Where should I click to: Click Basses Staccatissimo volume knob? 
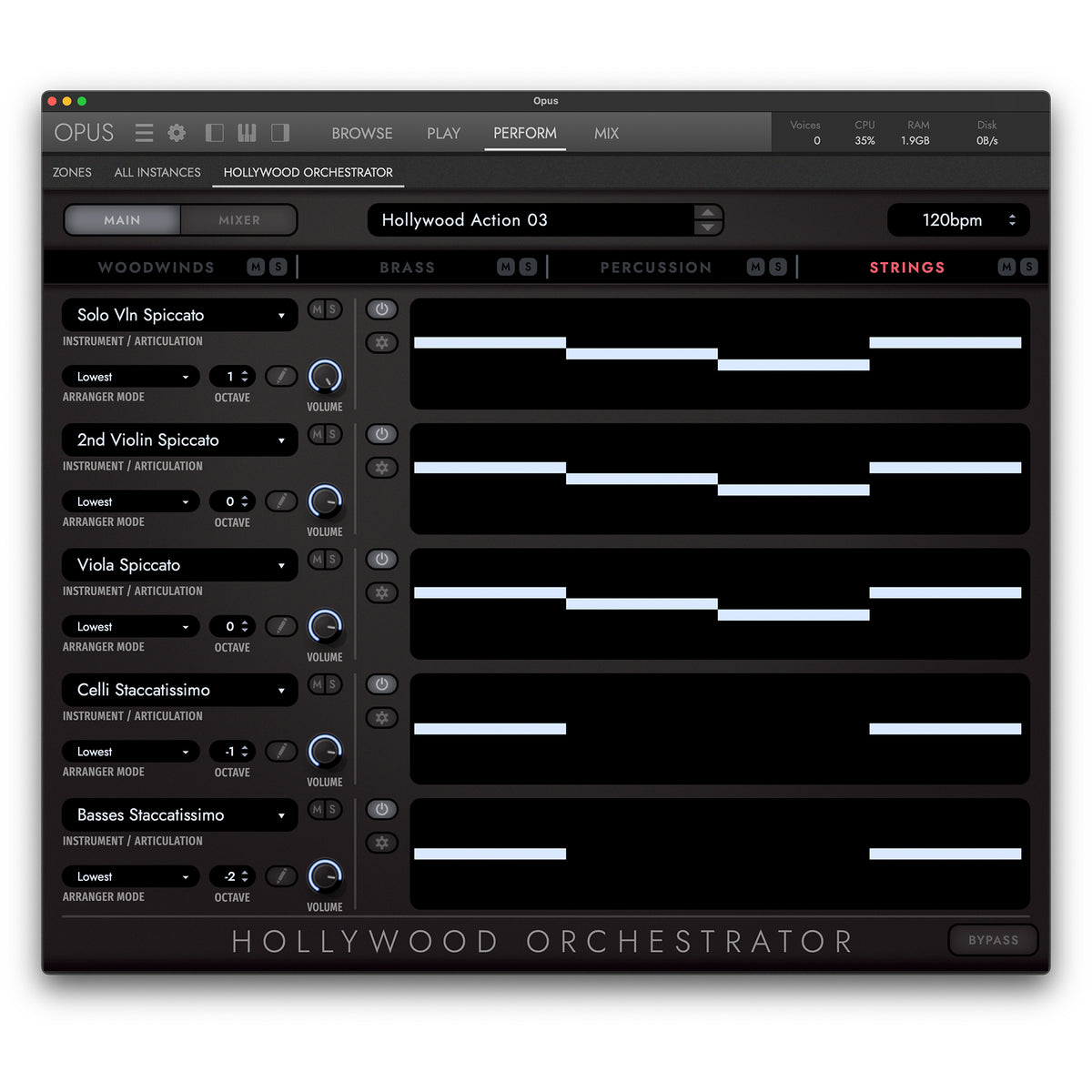coord(325,875)
